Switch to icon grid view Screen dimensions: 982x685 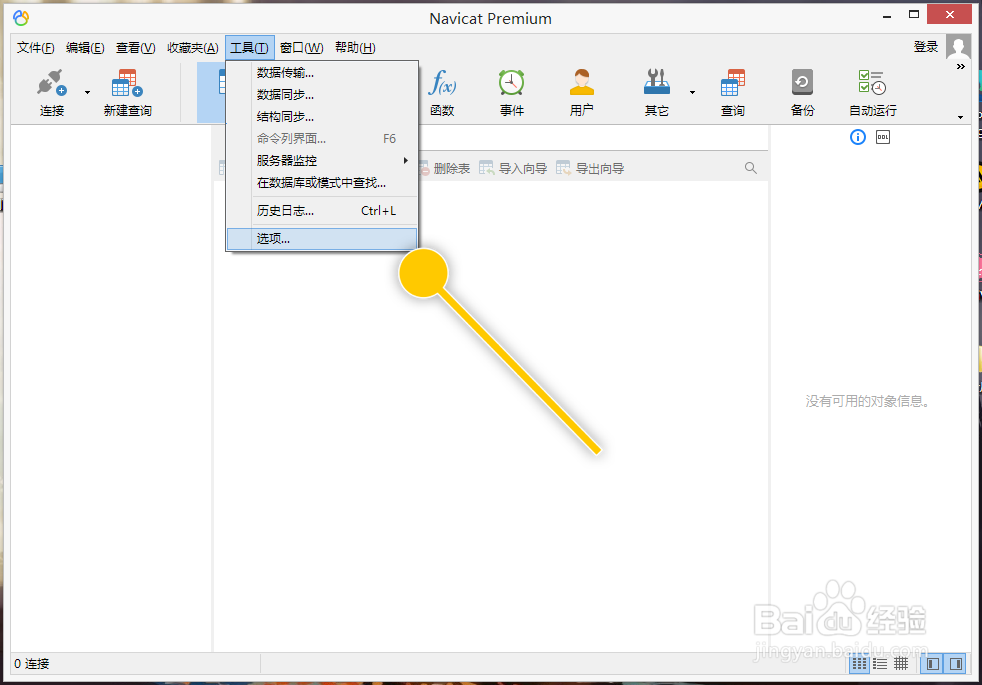coord(860,664)
